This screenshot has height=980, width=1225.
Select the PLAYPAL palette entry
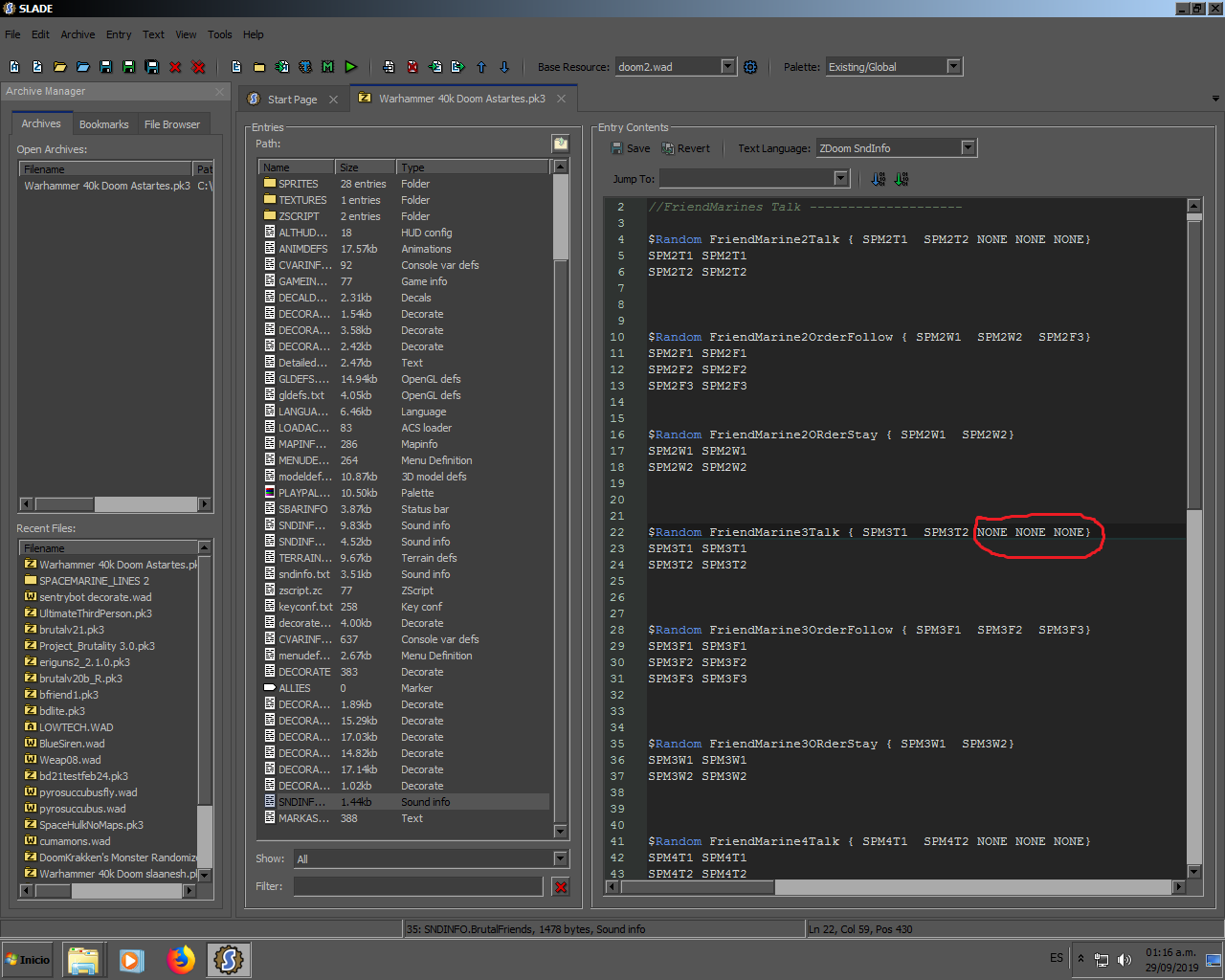[405, 493]
